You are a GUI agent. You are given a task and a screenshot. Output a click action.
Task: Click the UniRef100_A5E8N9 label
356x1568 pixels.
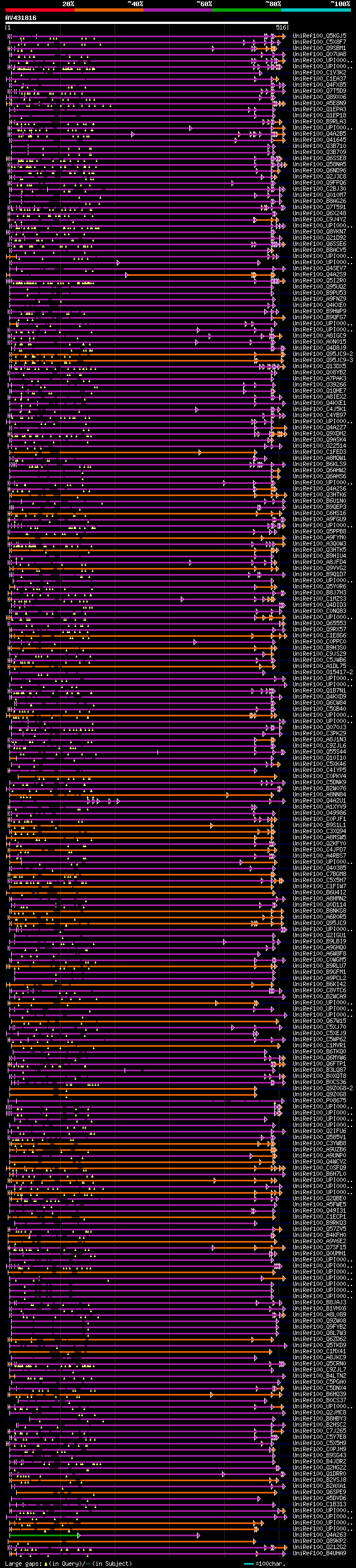pyautogui.click(x=319, y=103)
